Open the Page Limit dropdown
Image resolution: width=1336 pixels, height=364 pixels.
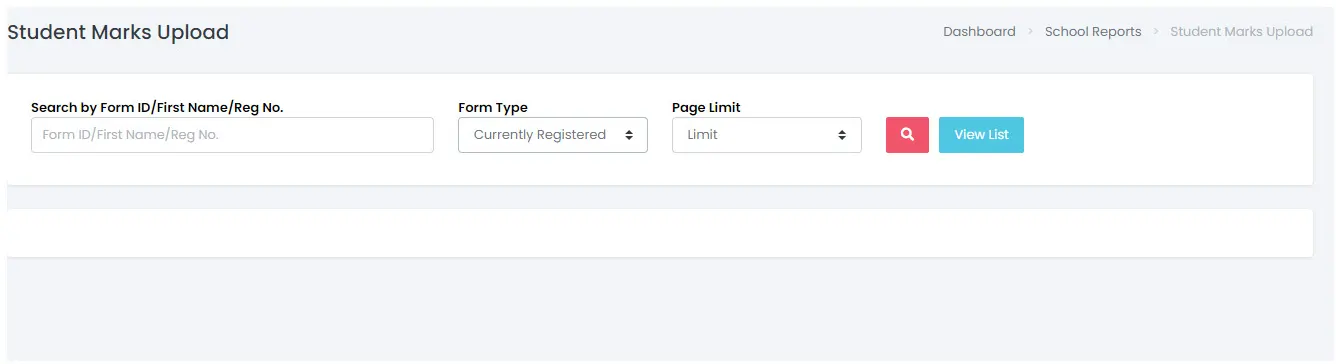click(x=767, y=135)
